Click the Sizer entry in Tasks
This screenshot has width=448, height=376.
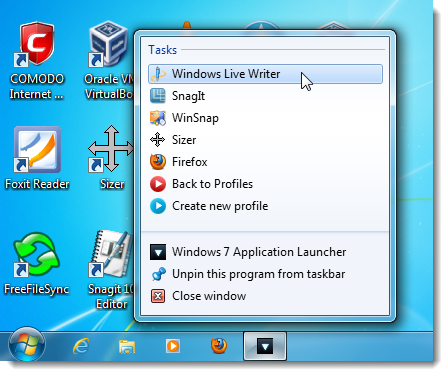click(x=265, y=140)
